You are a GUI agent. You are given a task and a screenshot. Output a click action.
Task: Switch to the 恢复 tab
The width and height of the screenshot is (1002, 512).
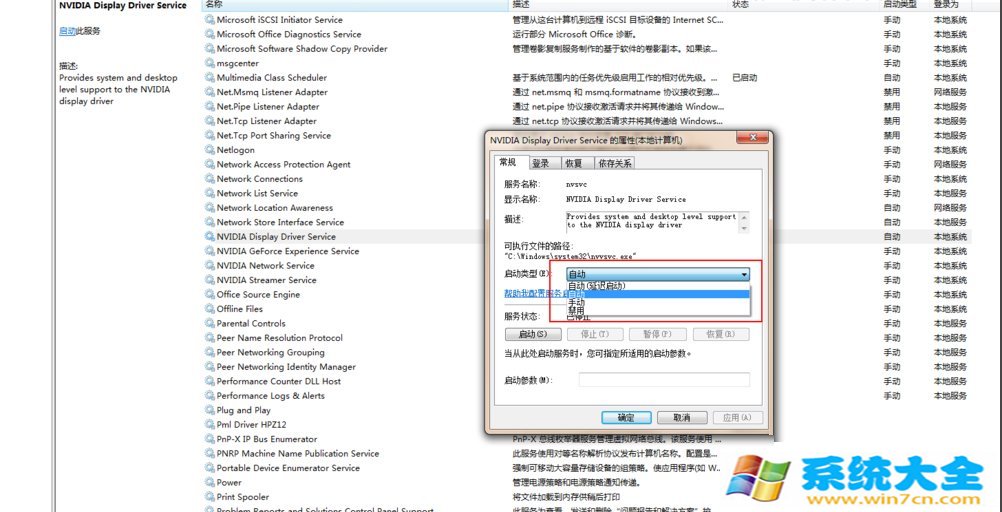tap(574, 163)
